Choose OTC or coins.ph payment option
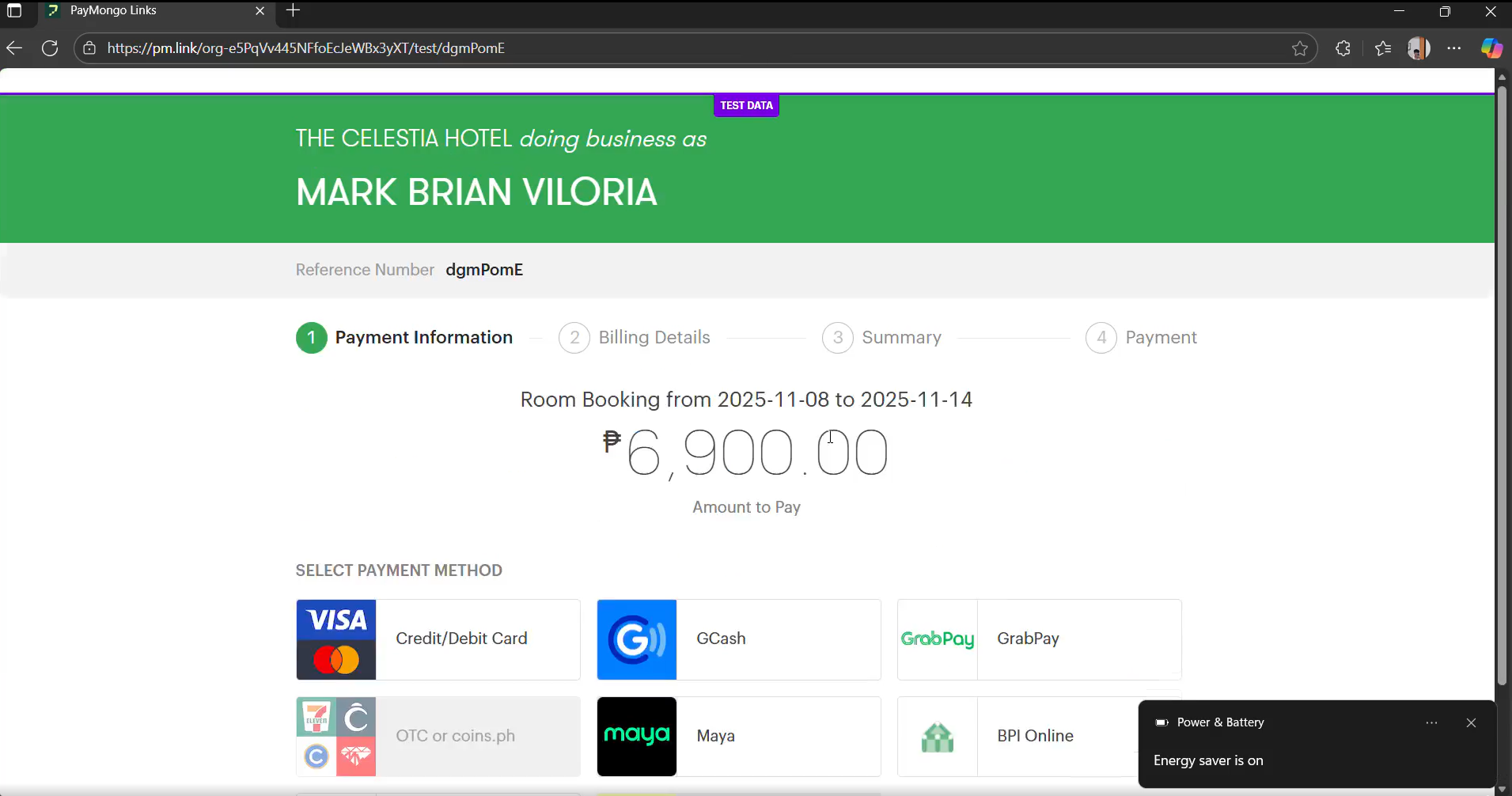 pos(438,737)
